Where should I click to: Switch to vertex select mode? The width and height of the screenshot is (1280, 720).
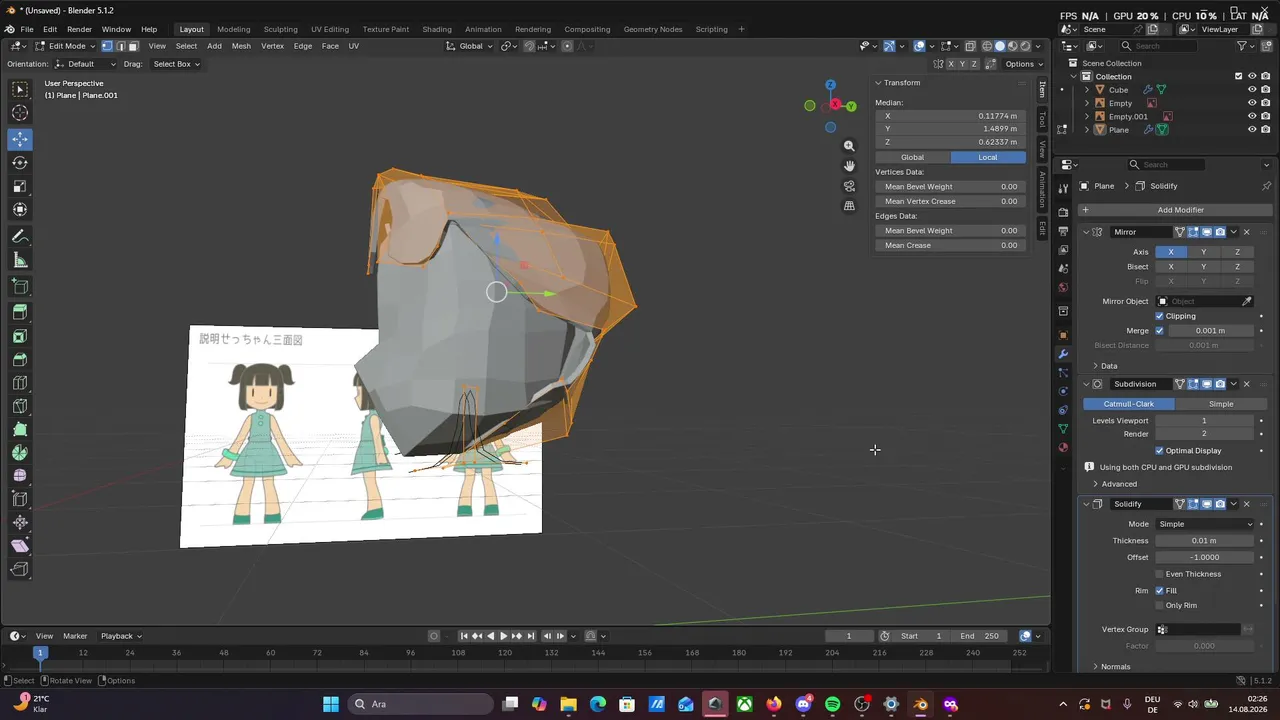point(107,46)
